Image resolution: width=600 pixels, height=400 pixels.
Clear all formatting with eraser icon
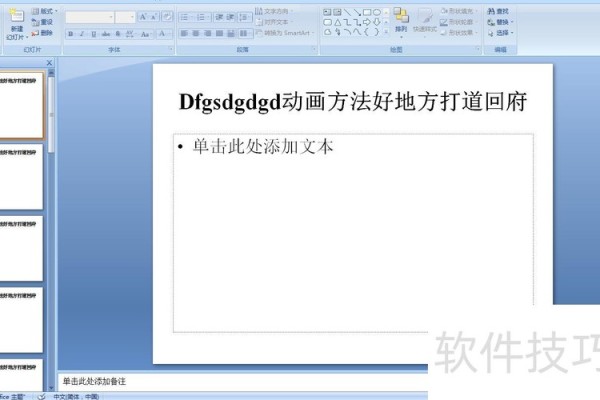(167, 17)
